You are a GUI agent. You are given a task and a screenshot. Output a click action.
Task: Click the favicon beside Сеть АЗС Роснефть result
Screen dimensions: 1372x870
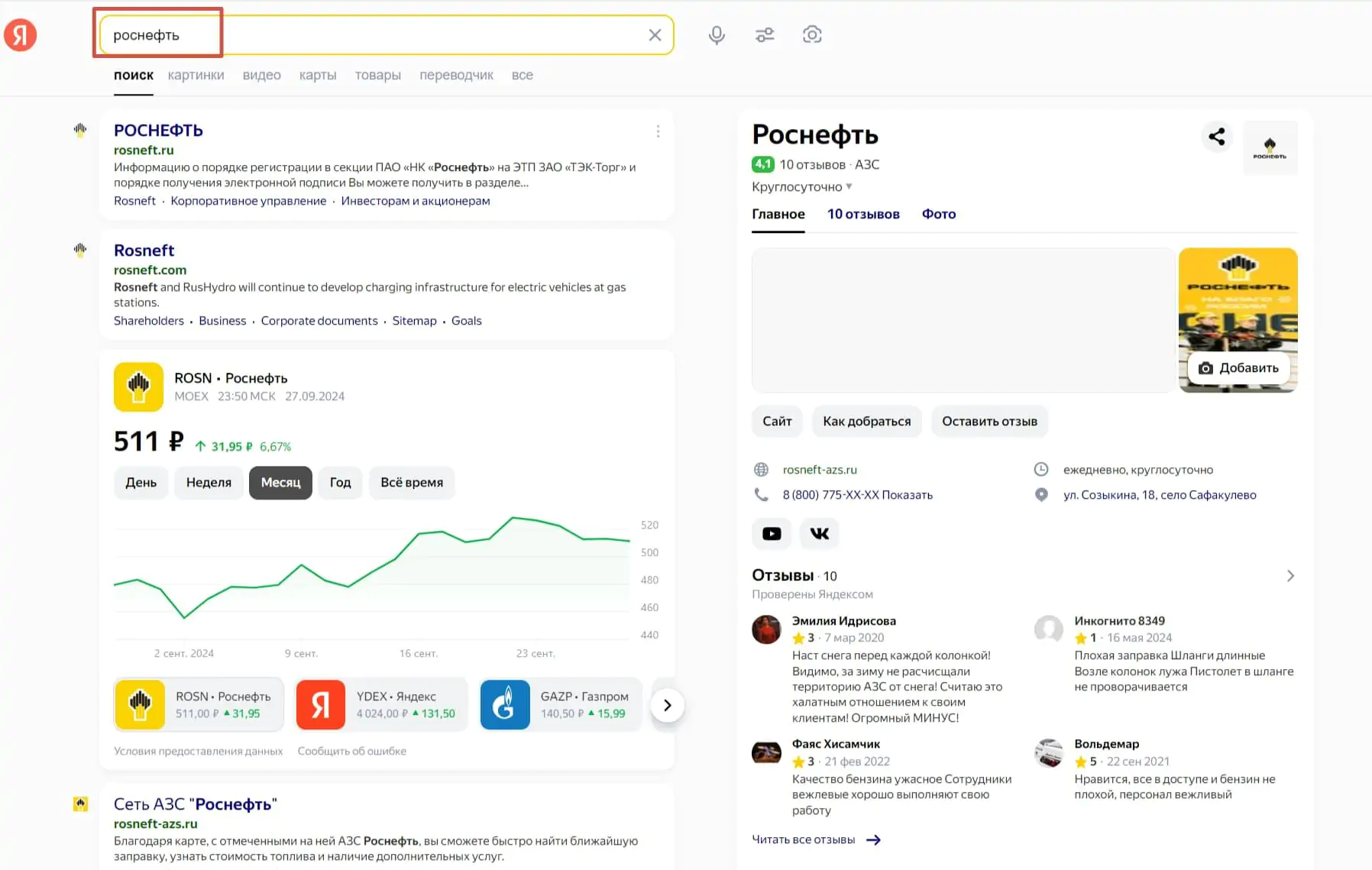[80, 804]
